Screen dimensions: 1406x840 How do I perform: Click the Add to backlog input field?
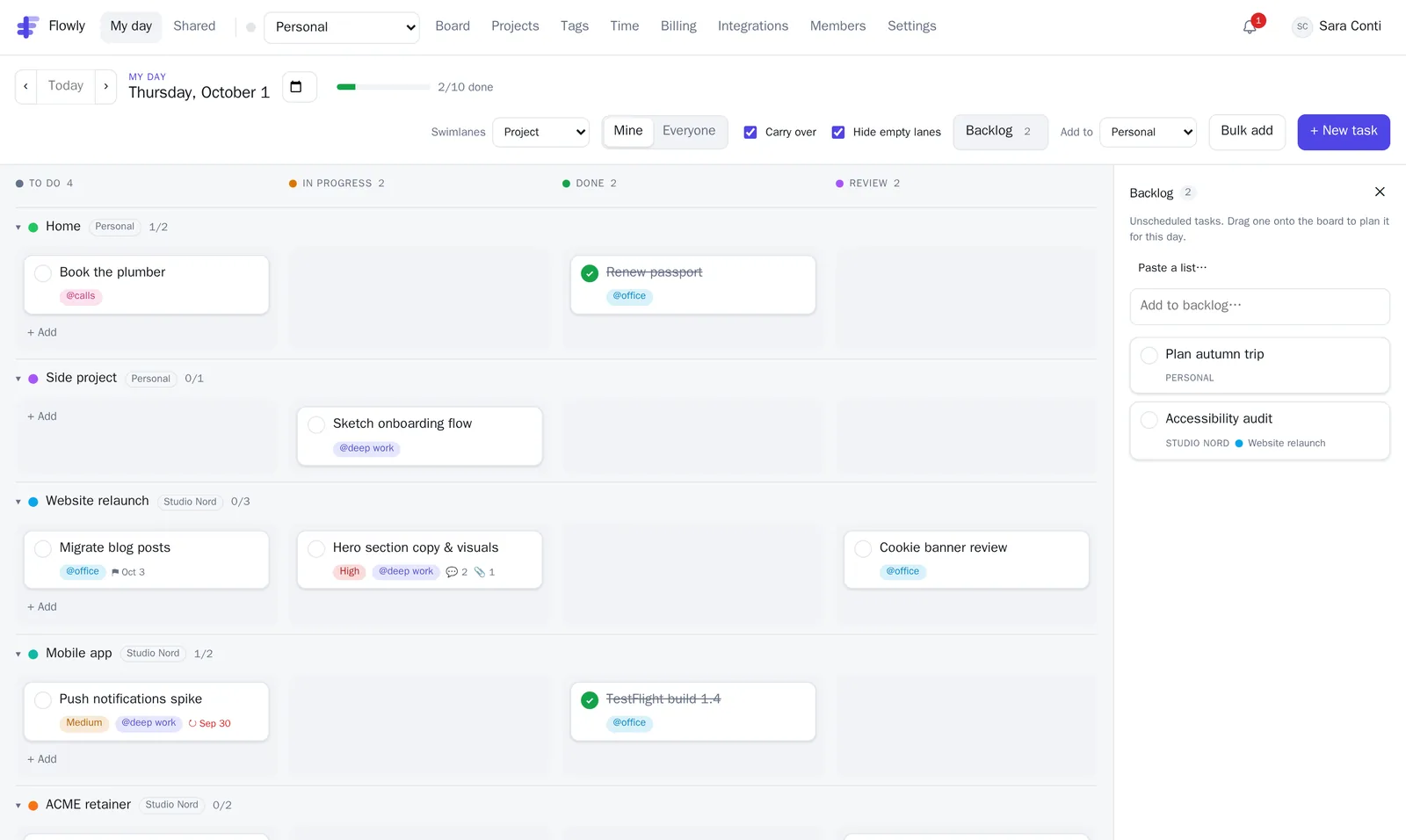(1259, 306)
